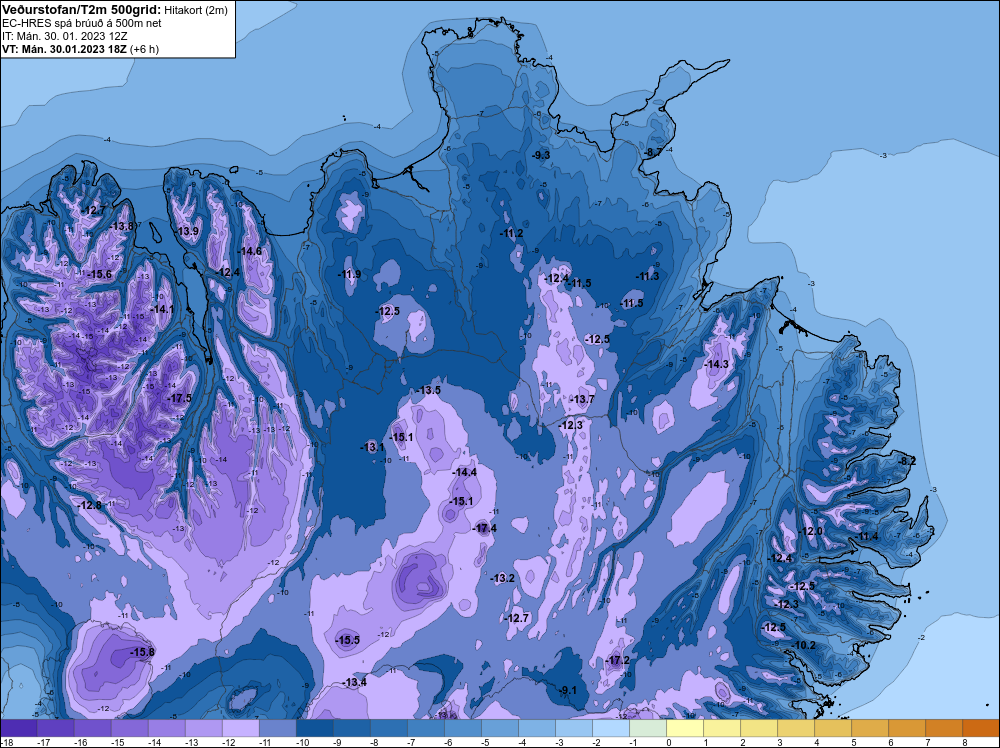
Task: Click the -15.6 temperature label
Action: [99, 274]
